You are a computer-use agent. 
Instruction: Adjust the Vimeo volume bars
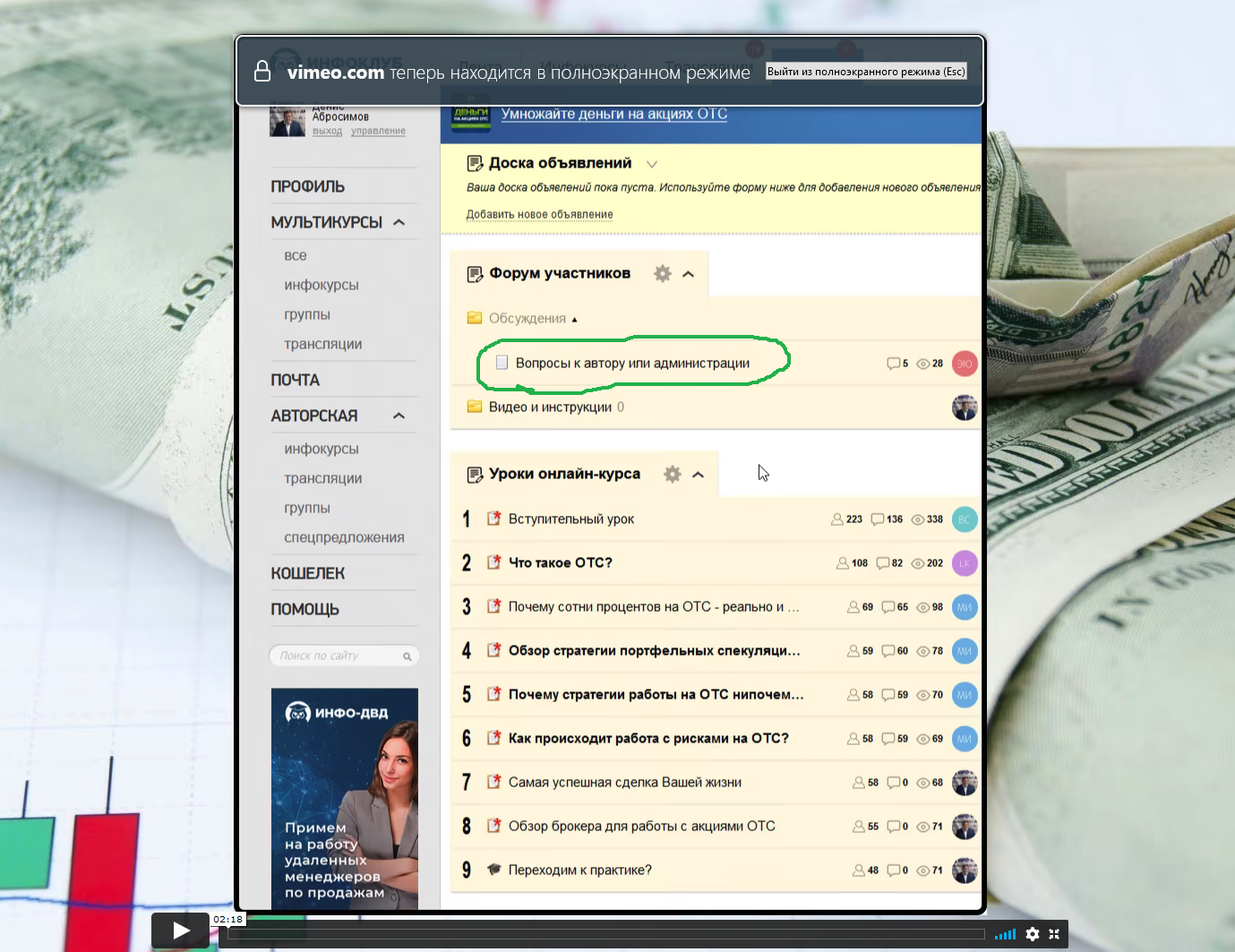click(1005, 934)
